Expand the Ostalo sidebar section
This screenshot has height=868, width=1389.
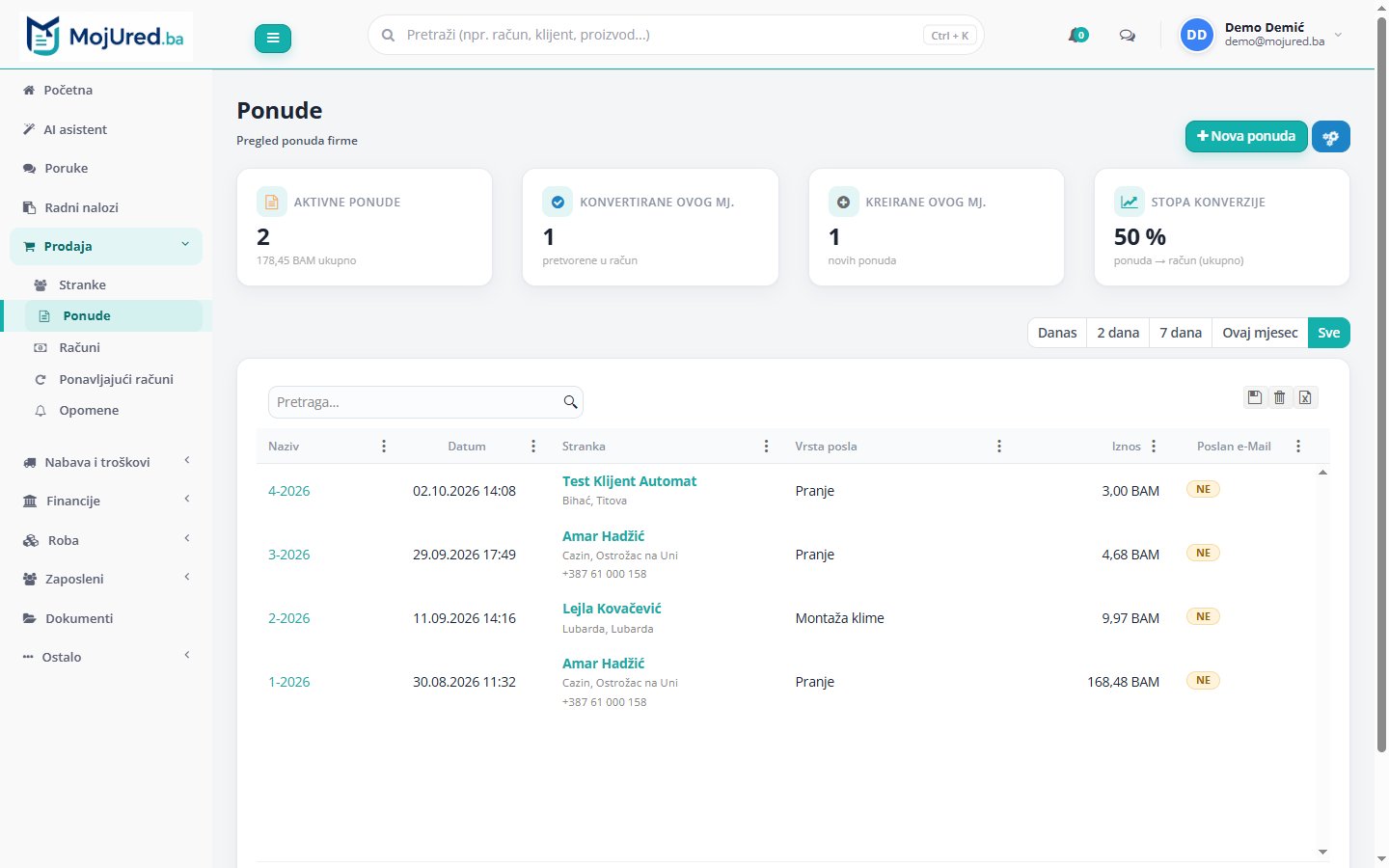tap(106, 657)
